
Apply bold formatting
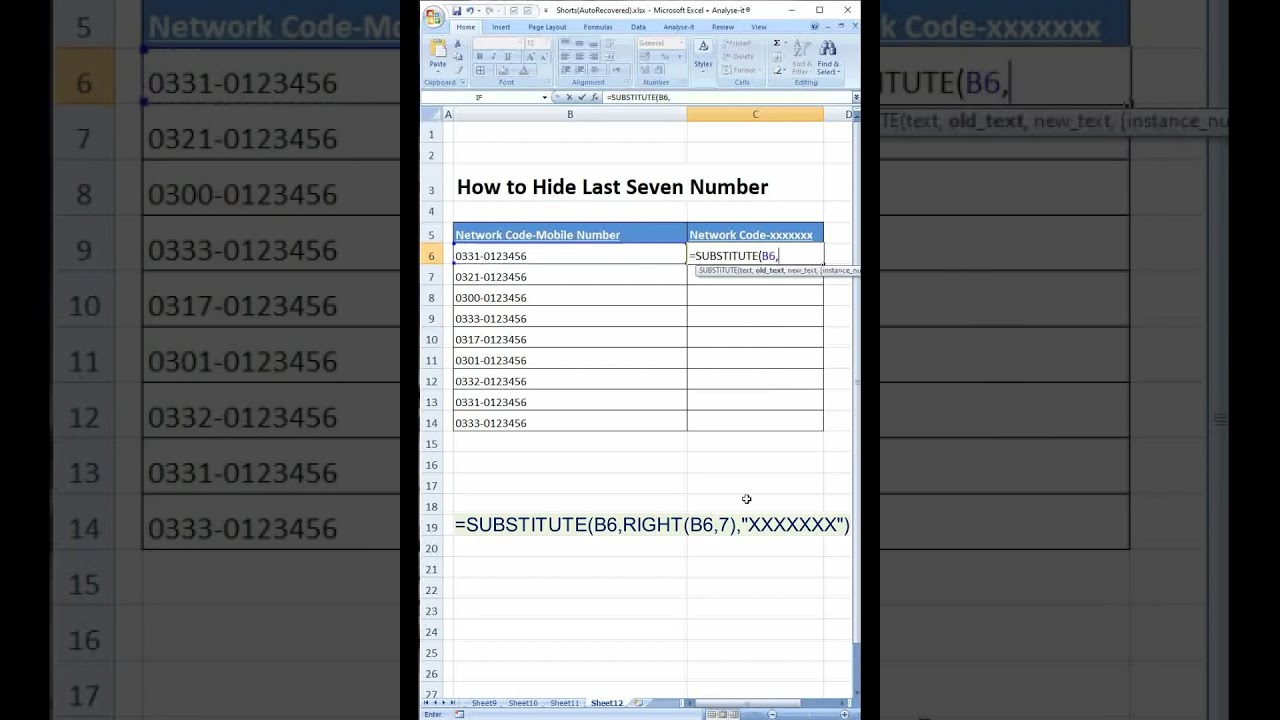coord(480,57)
